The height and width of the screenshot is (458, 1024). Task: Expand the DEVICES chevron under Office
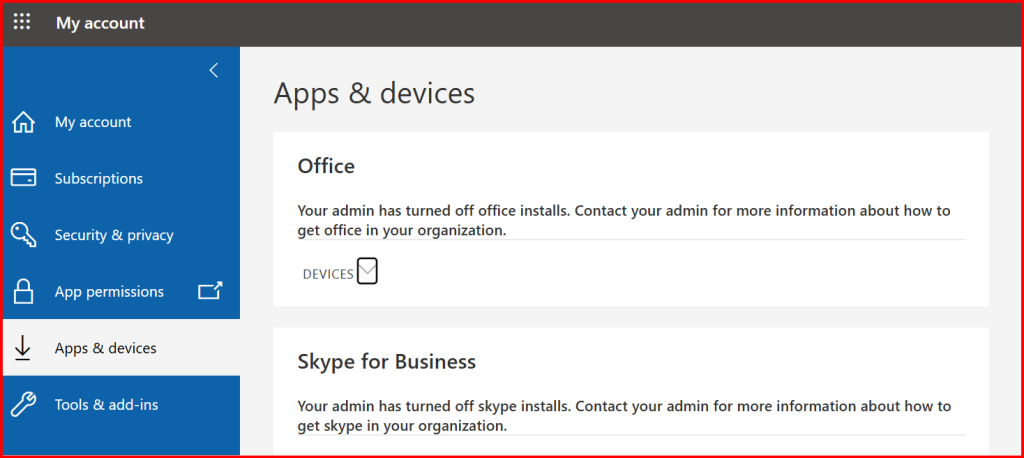367,271
